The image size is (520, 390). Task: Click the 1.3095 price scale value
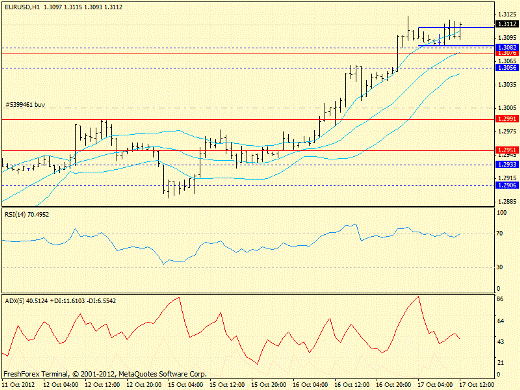[507, 37]
